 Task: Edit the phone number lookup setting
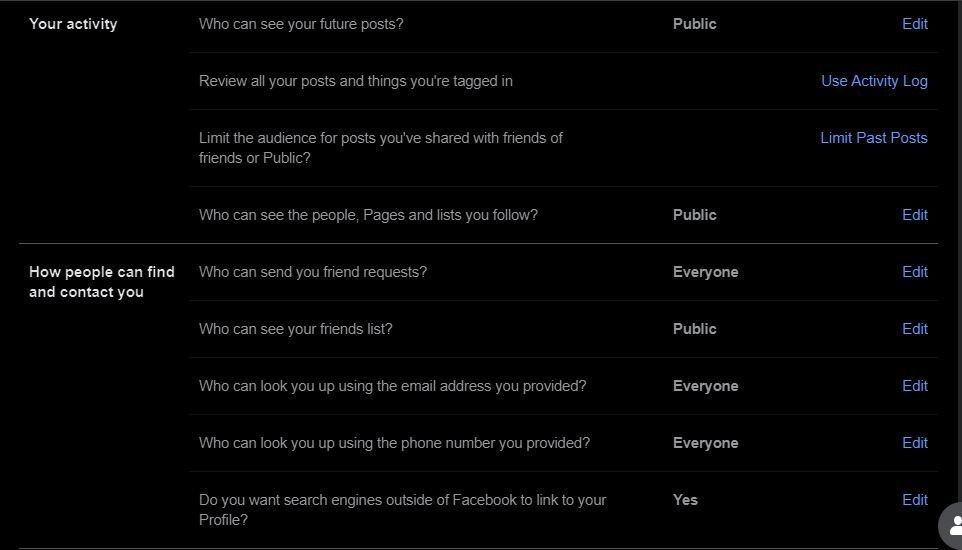tap(914, 443)
